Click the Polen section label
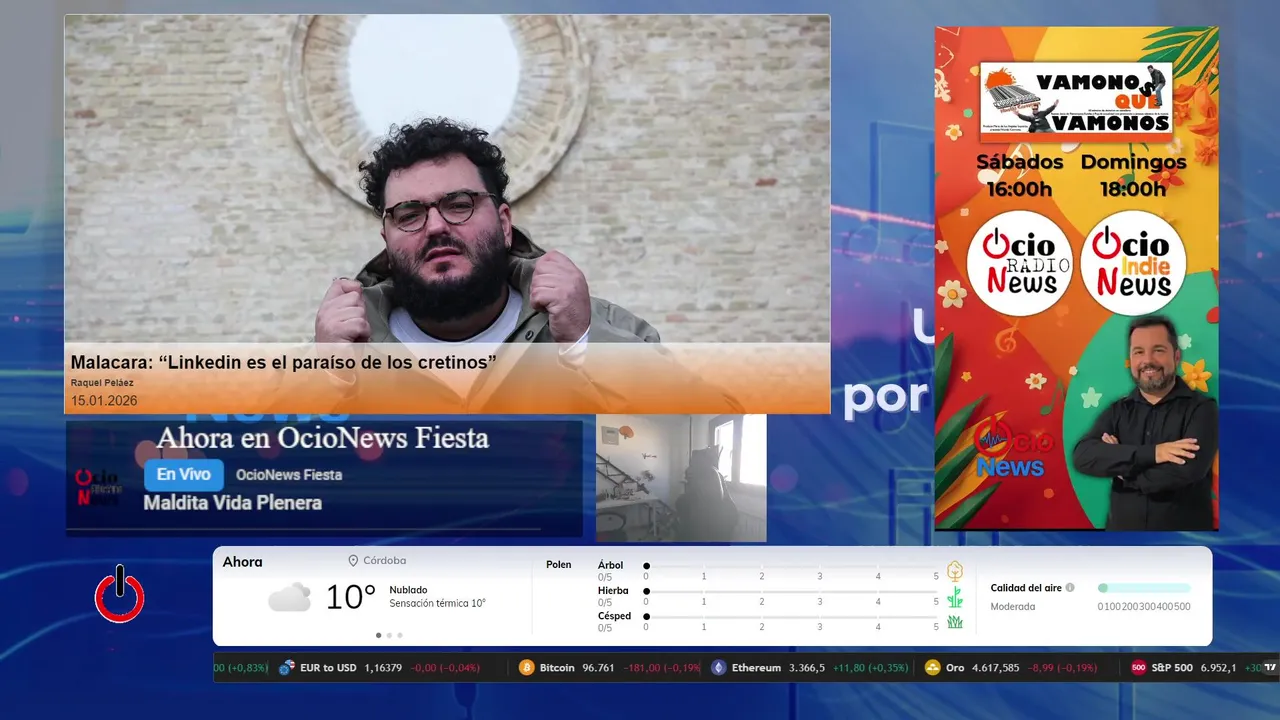This screenshot has height=720, width=1280. pos(559,565)
